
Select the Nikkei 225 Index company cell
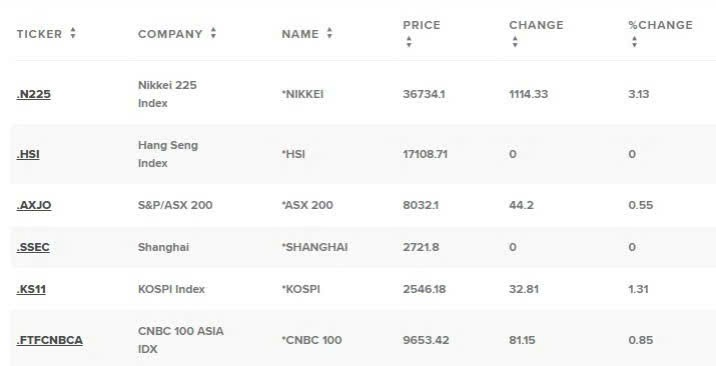[167, 94]
